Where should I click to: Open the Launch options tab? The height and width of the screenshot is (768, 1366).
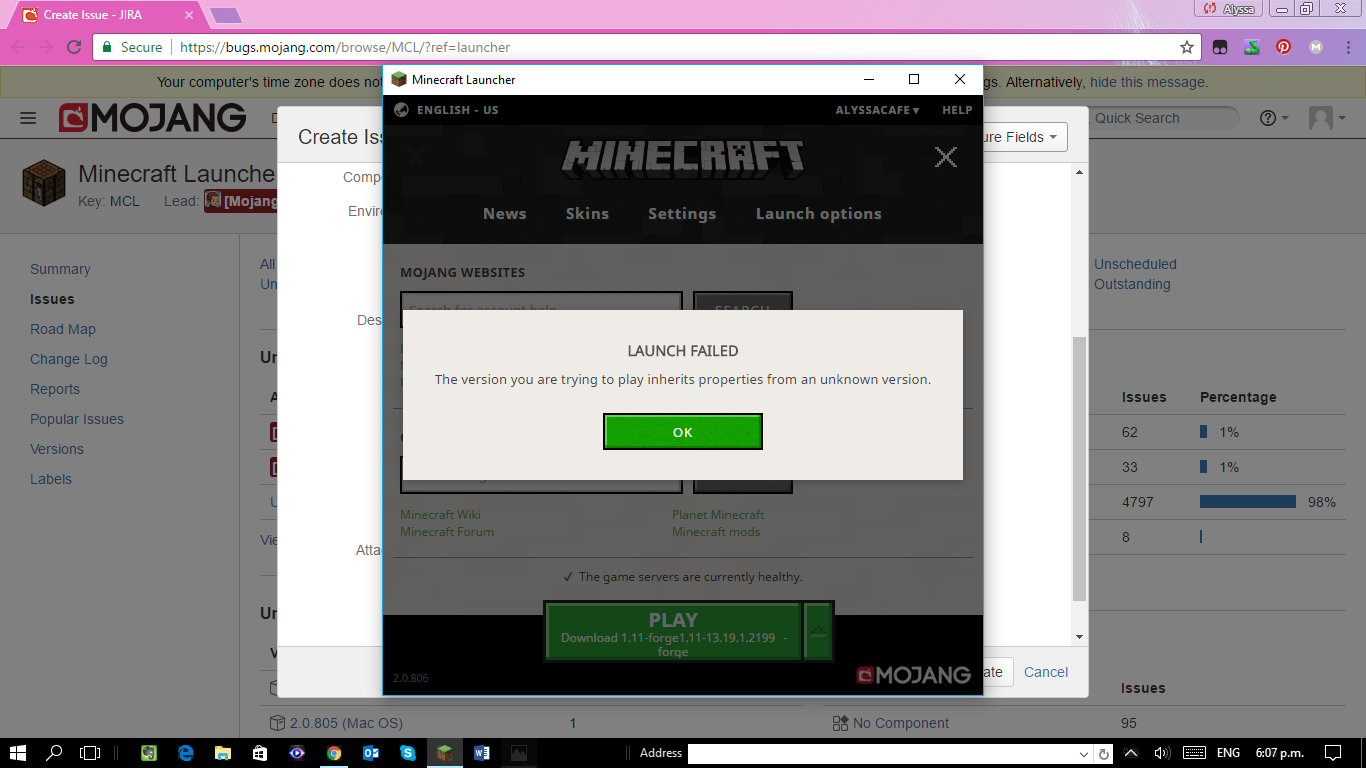pos(818,213)
